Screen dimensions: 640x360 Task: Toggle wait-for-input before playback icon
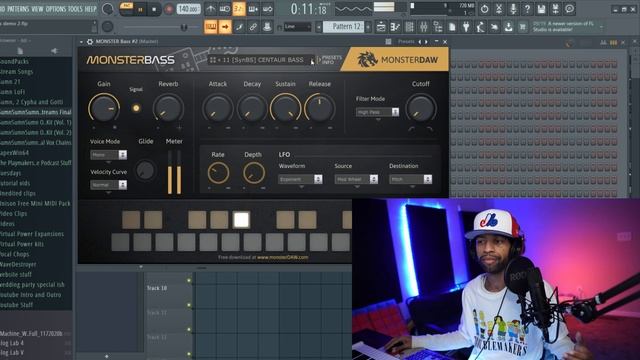(224, 9)
